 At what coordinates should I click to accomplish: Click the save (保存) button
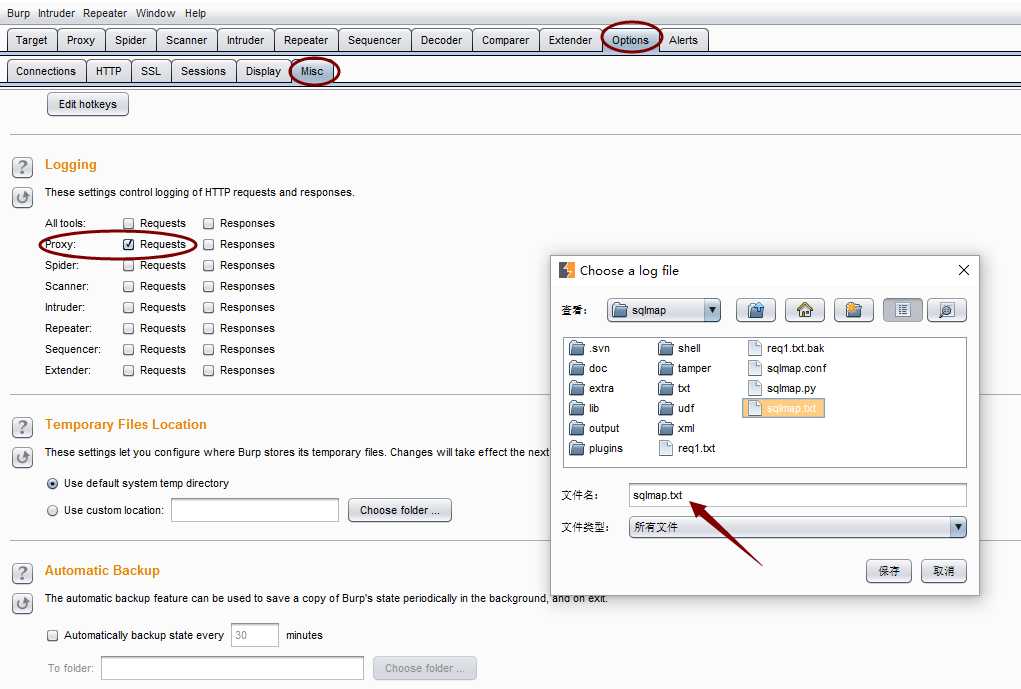(889, 571)
